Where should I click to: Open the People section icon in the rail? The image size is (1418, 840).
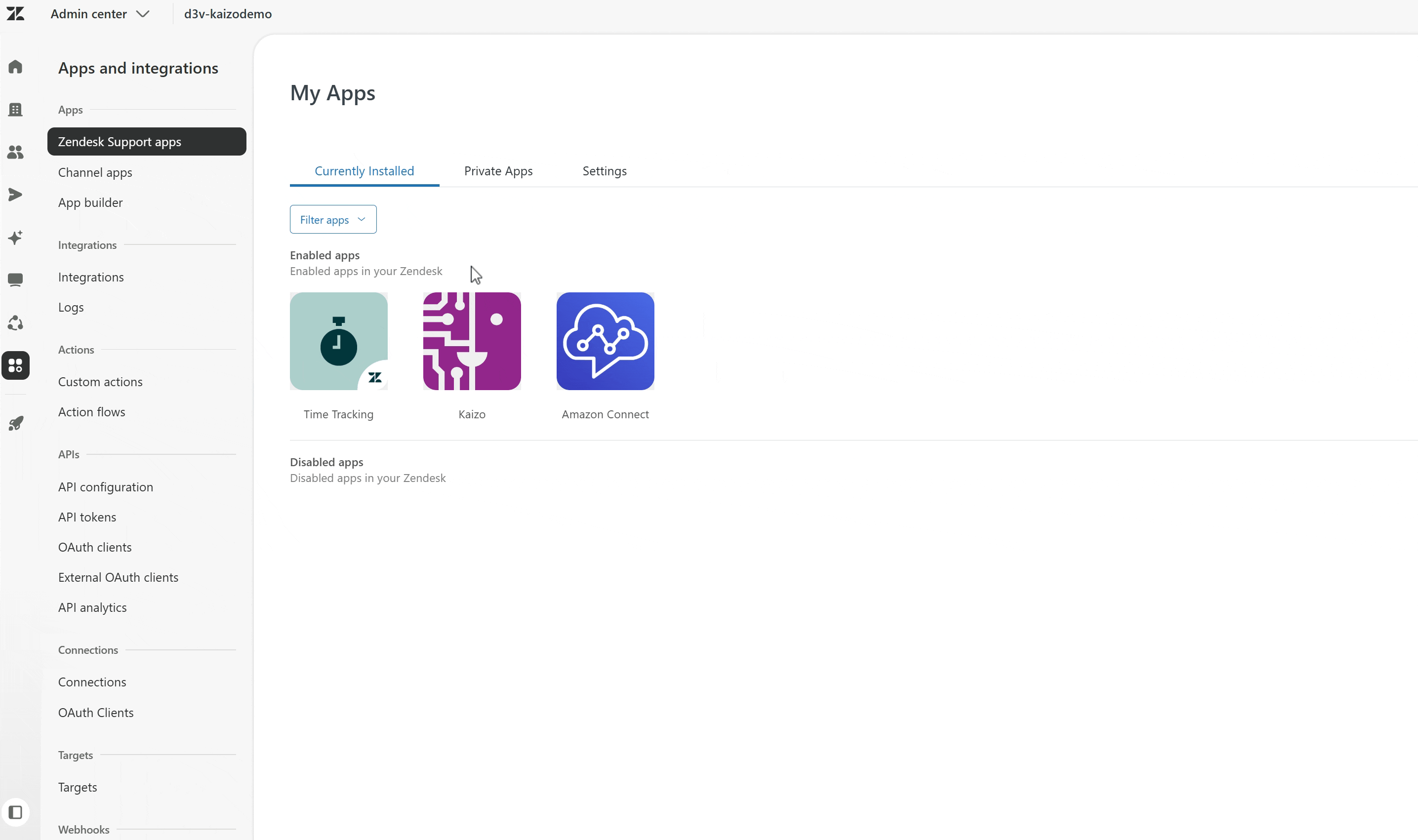pos(15,152)
